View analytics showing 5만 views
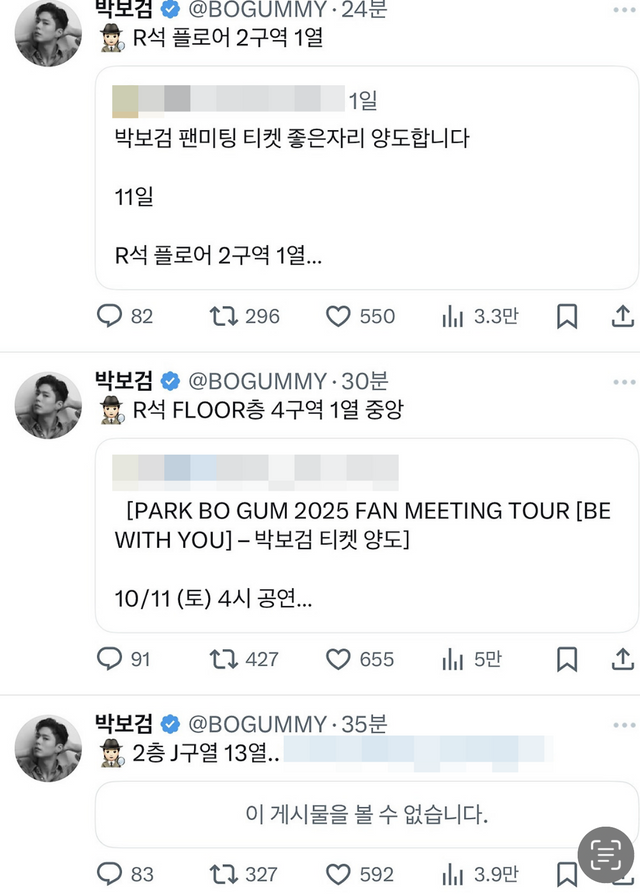This screenshot has width=640, height=894. point(453,659)
